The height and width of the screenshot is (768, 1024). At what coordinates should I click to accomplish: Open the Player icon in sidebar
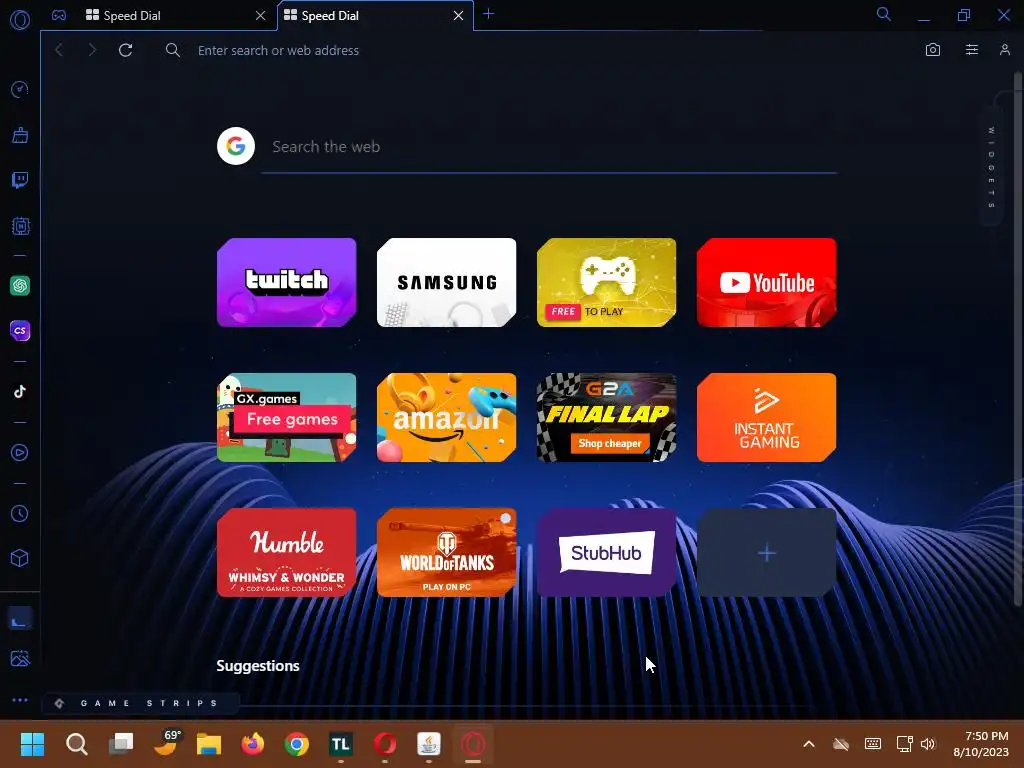click(20, 453)
